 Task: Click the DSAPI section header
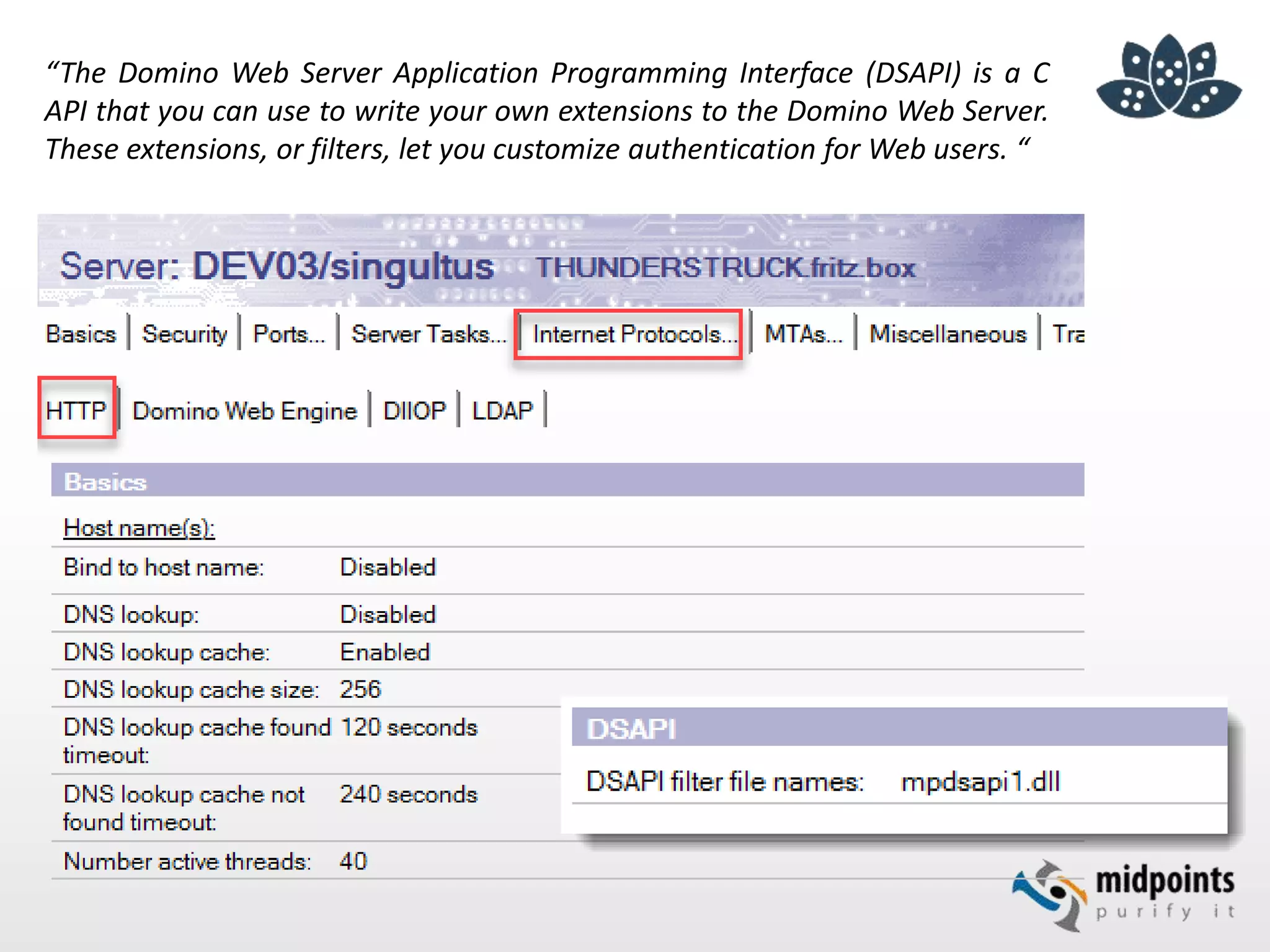[x=899, y=728]
